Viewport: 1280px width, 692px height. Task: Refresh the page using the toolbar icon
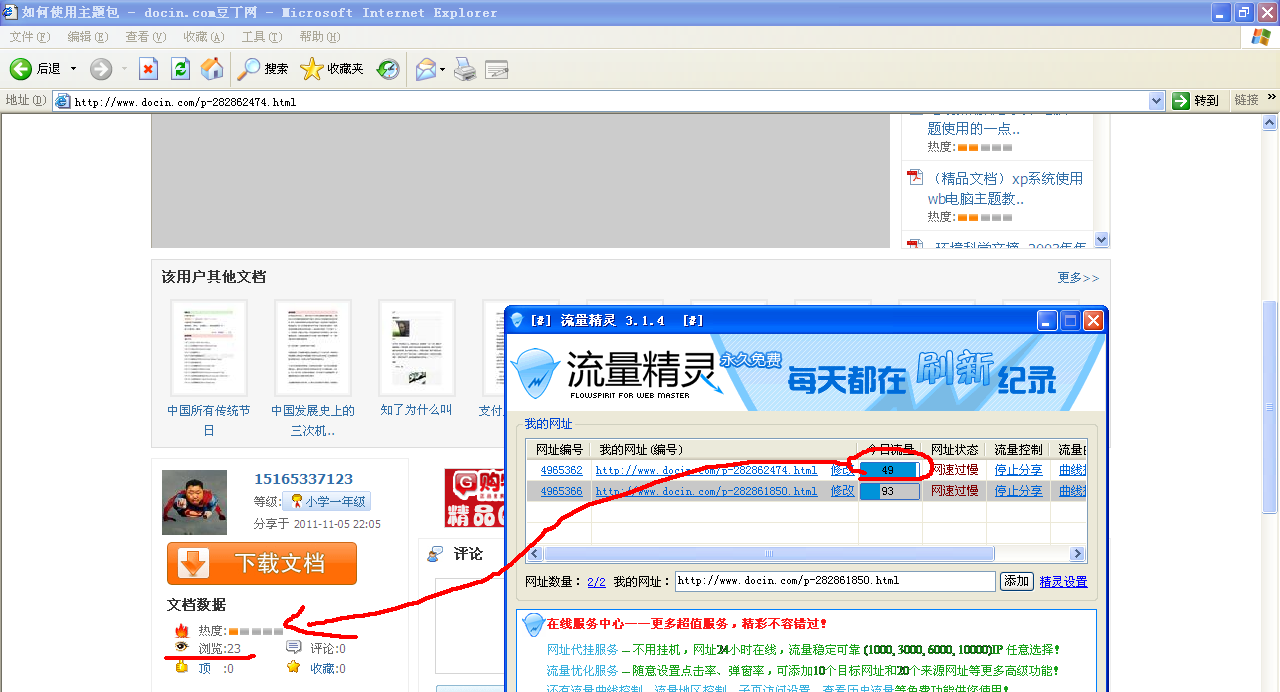point(180,69)
